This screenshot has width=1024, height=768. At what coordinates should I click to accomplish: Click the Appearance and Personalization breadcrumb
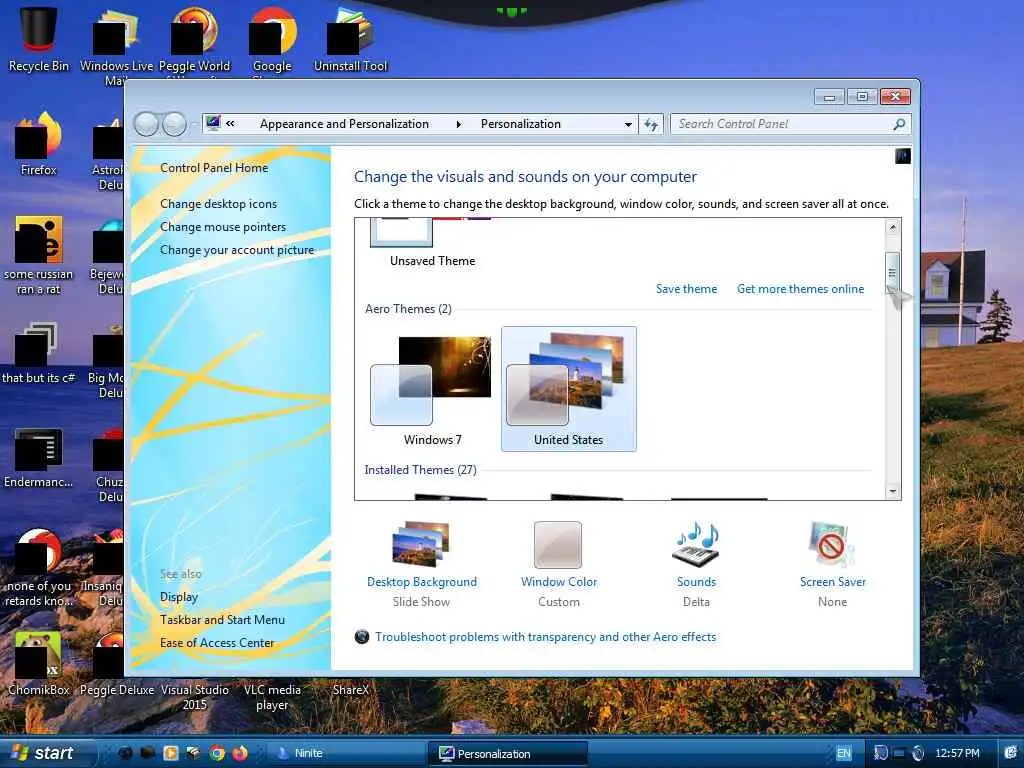[x=344, y=124]
